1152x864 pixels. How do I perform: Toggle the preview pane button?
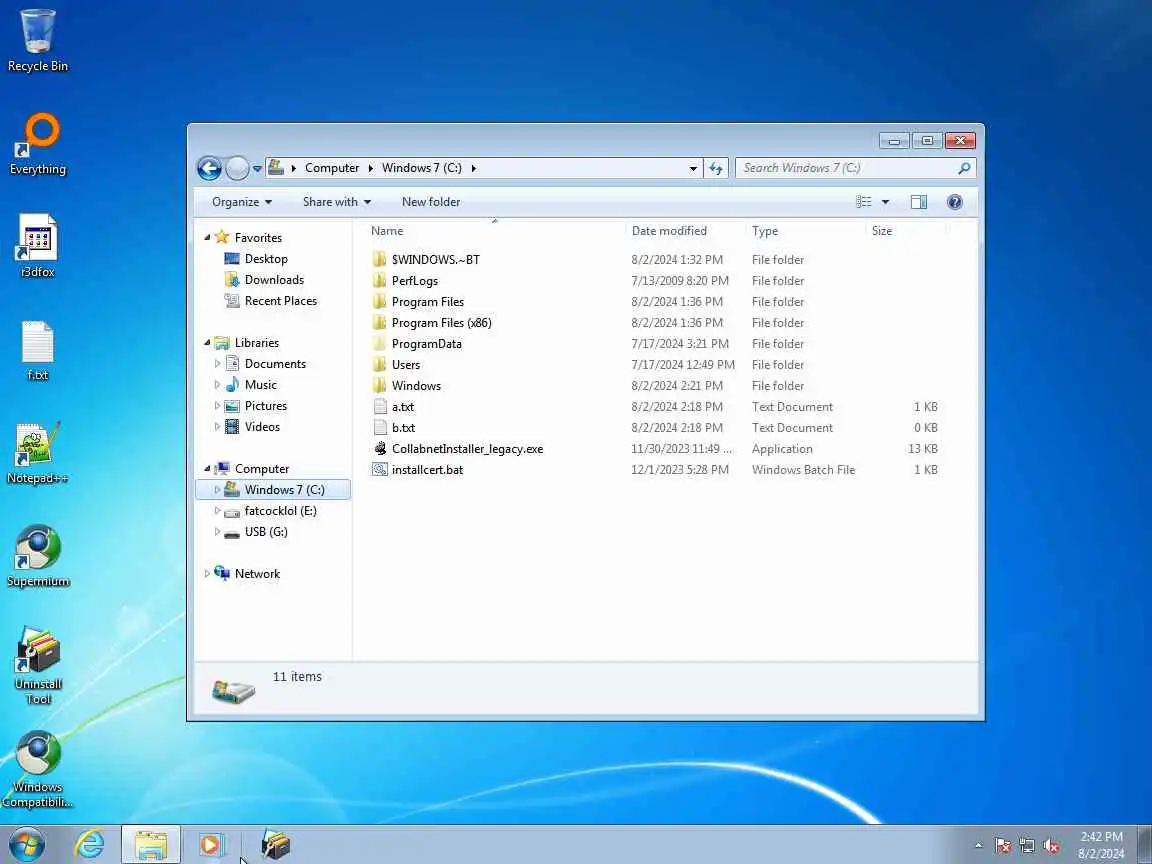tap(918, 202)
